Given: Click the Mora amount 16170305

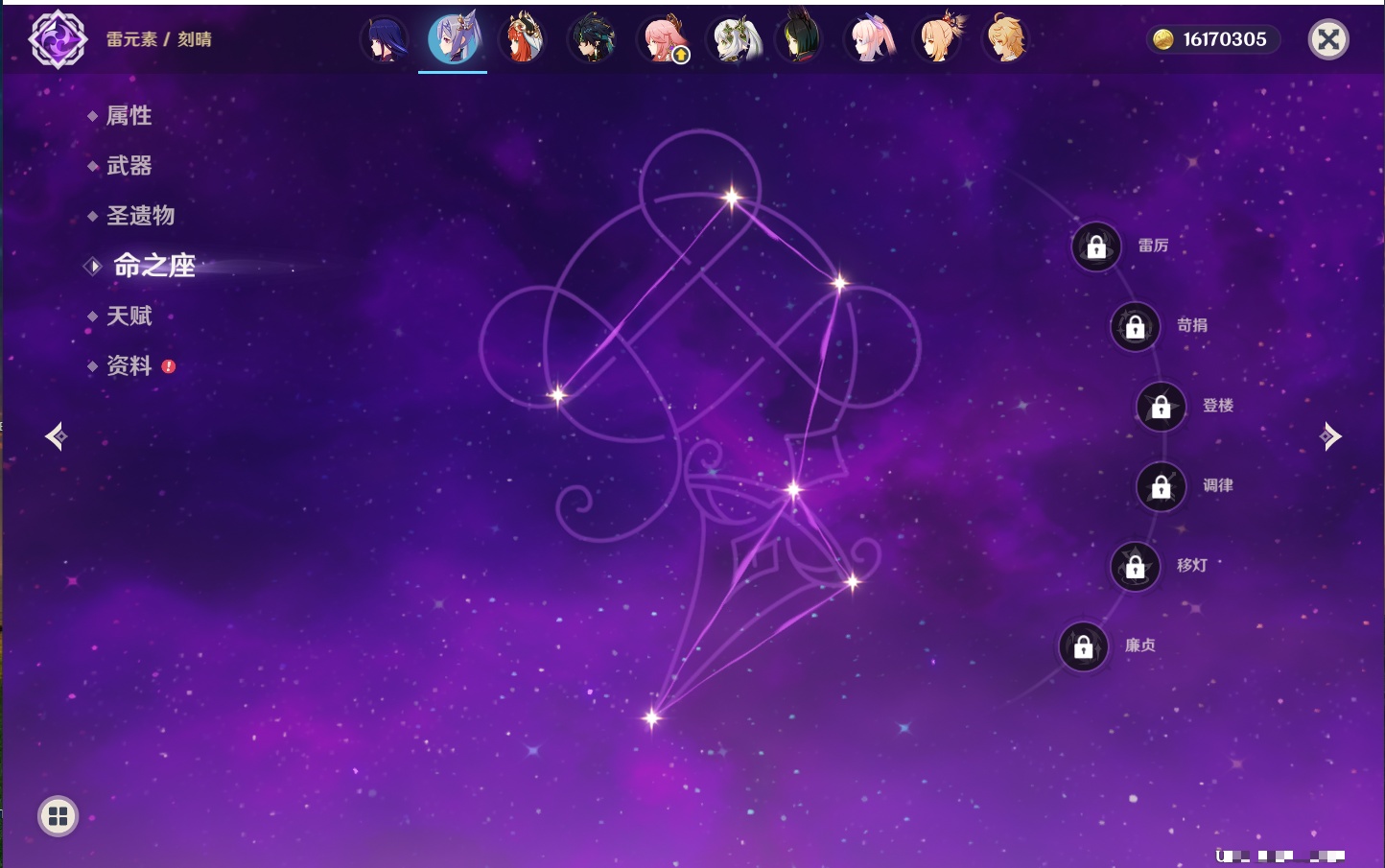Looking at the screenshot, I should pos(1225,39).
